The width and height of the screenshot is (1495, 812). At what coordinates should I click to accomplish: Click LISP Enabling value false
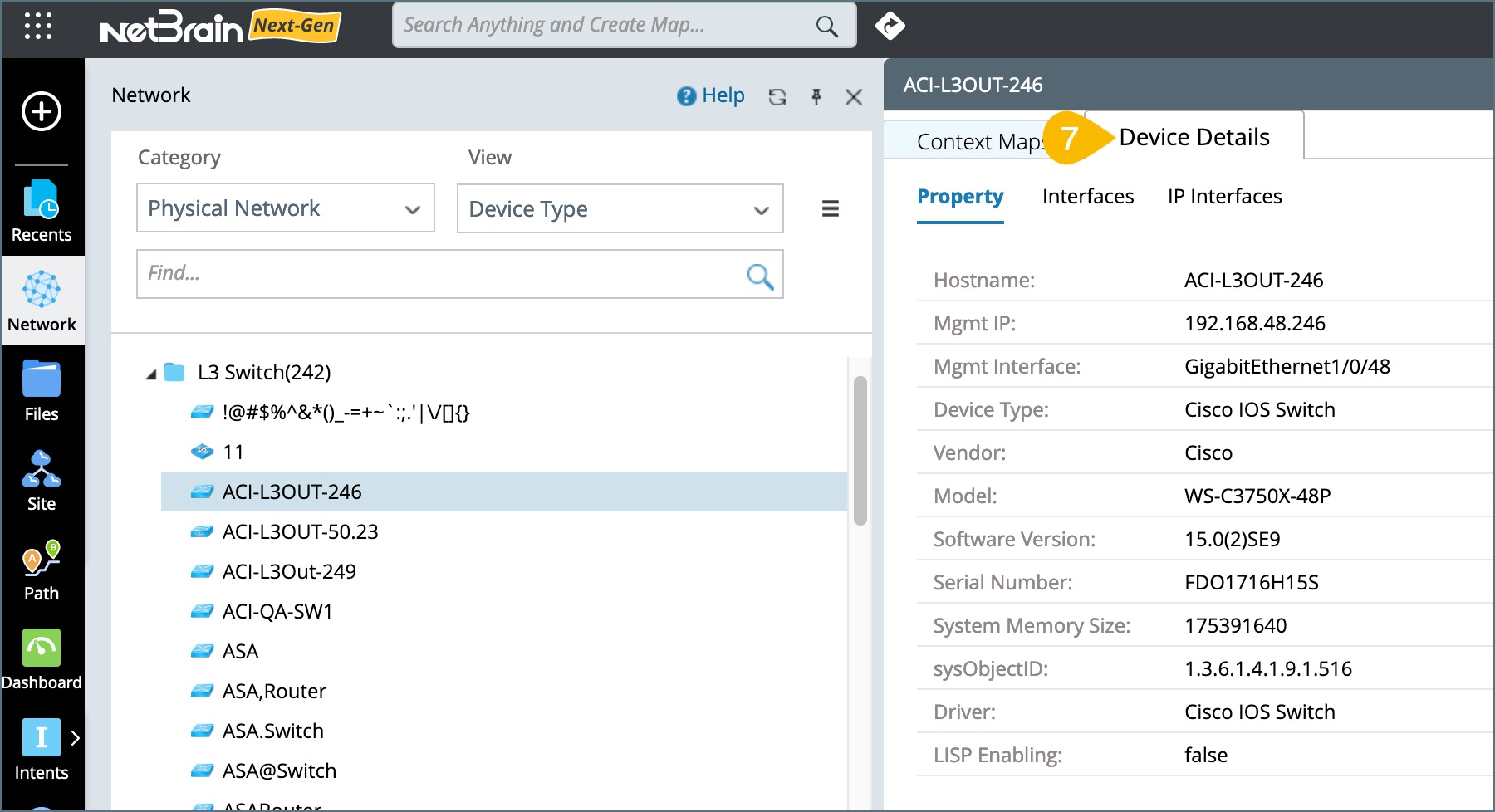(1205, 756)
